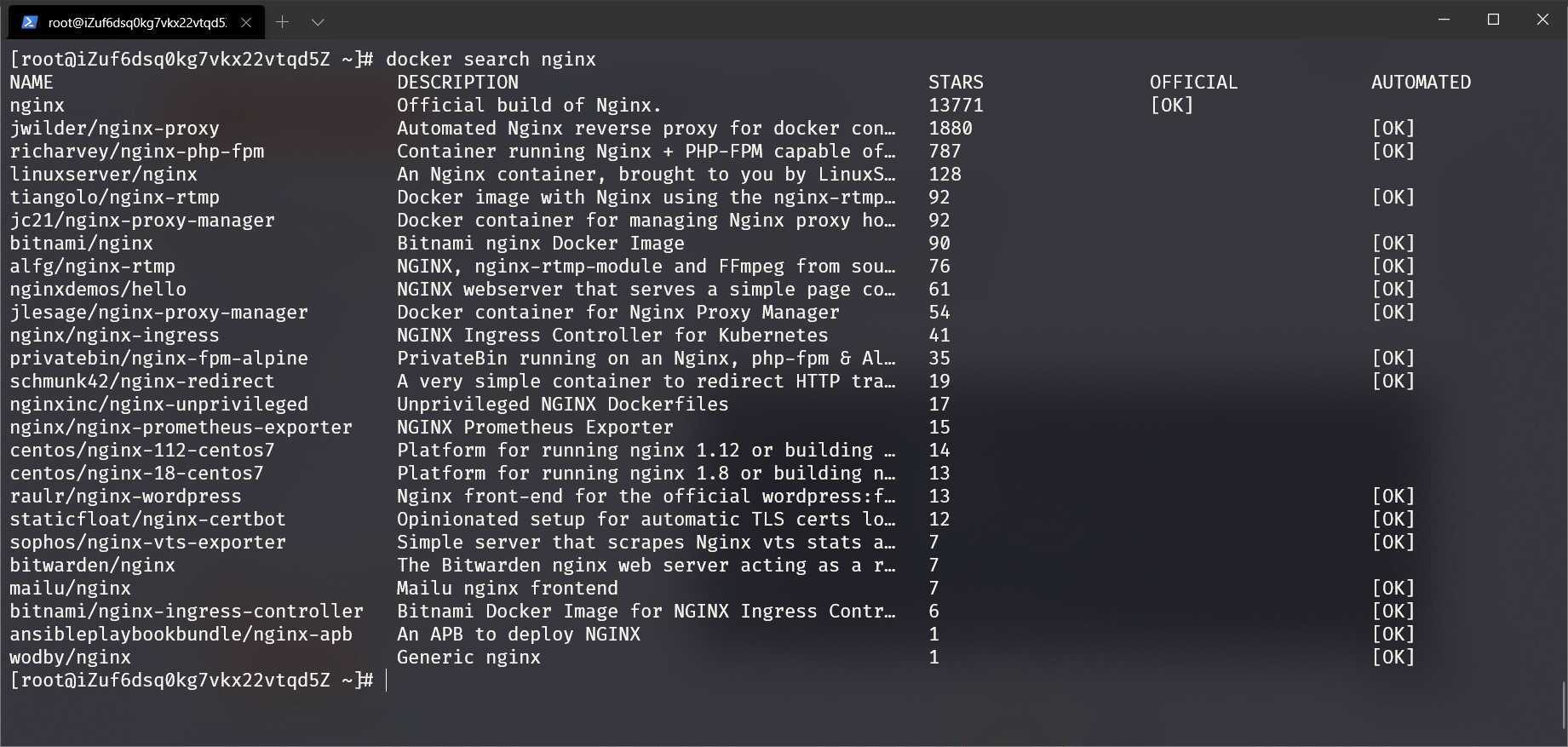The width and height of the screenshot is (1568, 747).
Task: Click the wodby/nginx image name
Action: 70,658
